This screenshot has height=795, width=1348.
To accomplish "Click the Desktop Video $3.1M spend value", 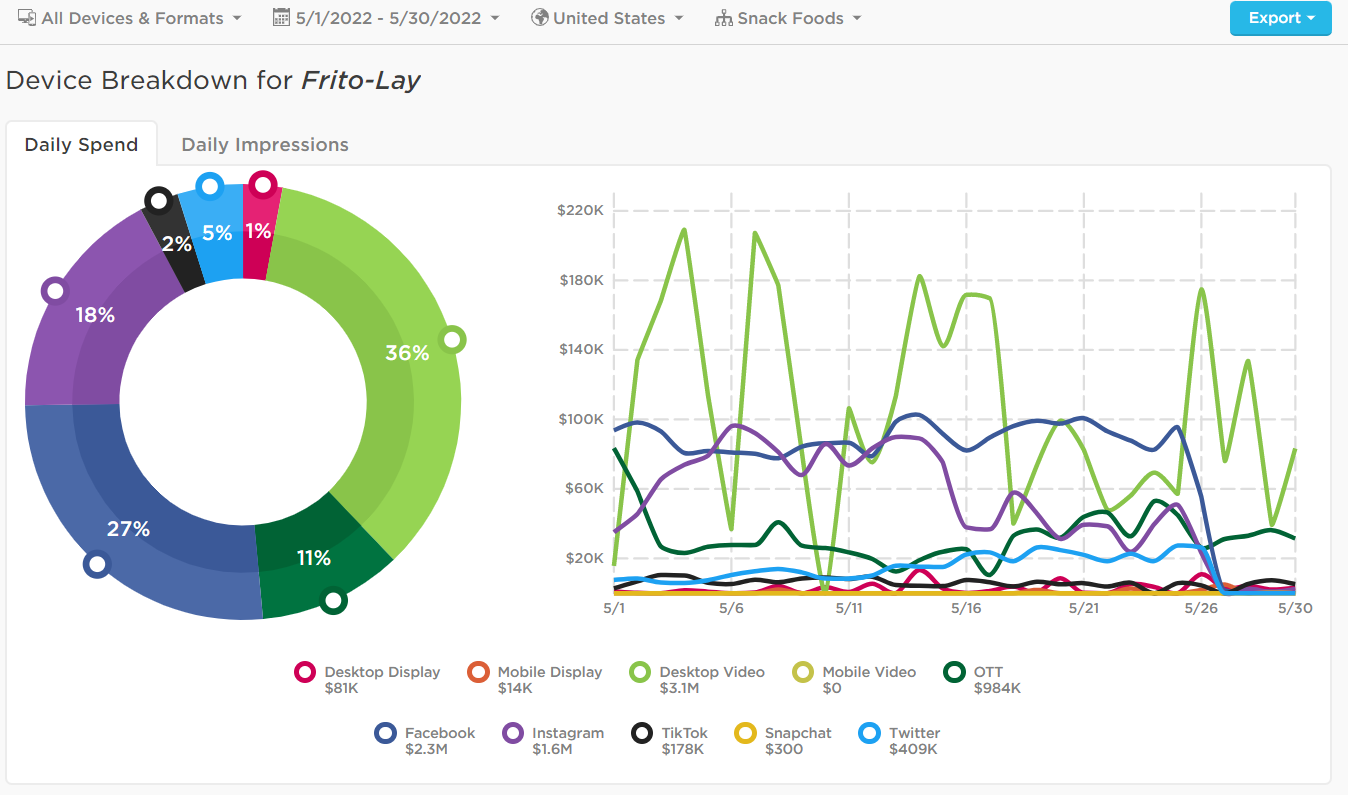I will pos(679,688).
